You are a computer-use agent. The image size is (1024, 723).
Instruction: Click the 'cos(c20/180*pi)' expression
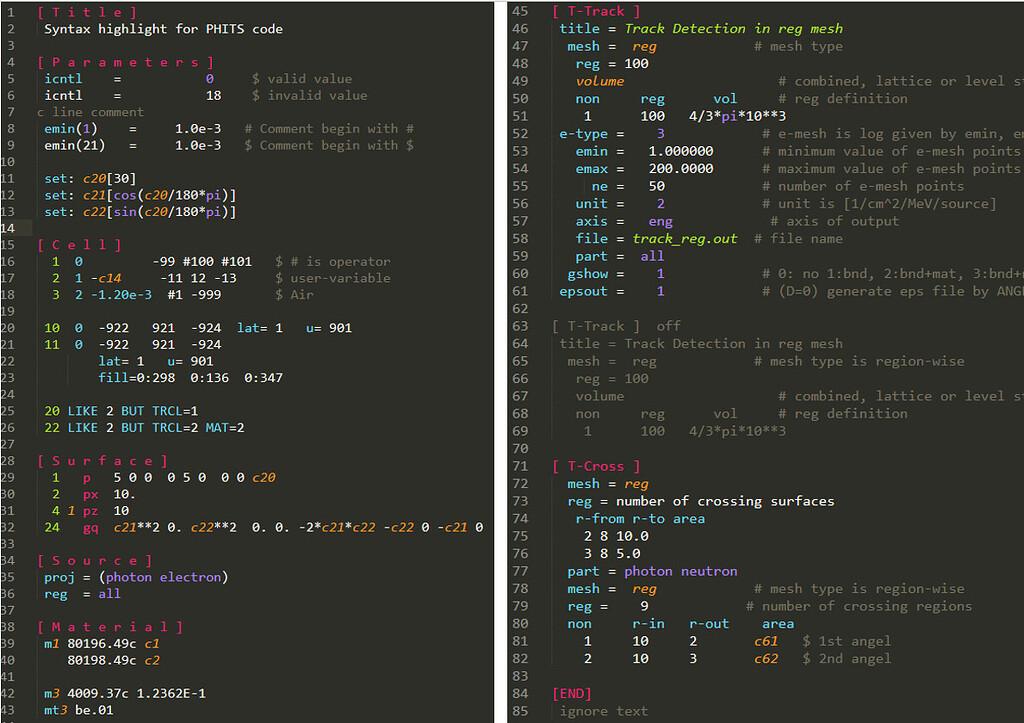[x=172, y=195]
